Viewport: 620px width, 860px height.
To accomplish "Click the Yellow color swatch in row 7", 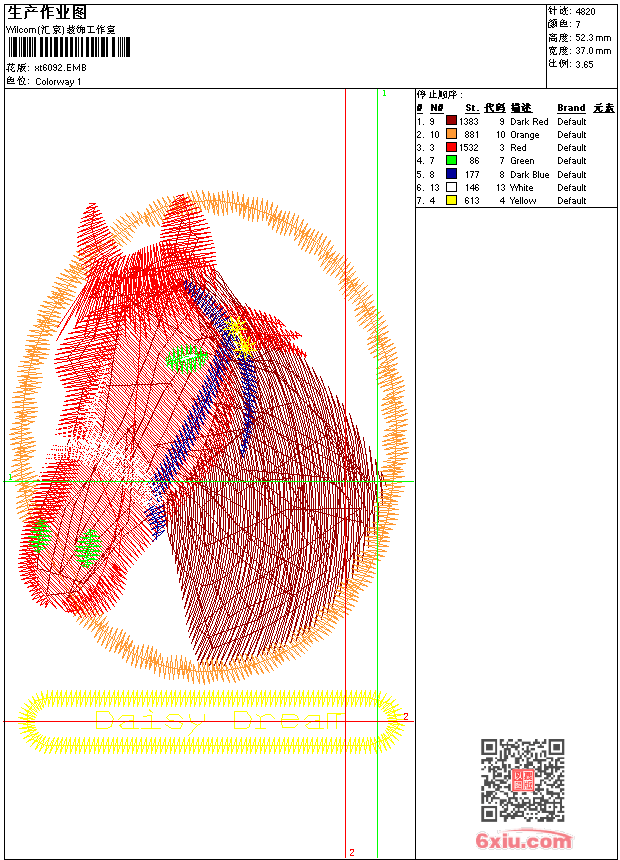I will coord(451,200).
